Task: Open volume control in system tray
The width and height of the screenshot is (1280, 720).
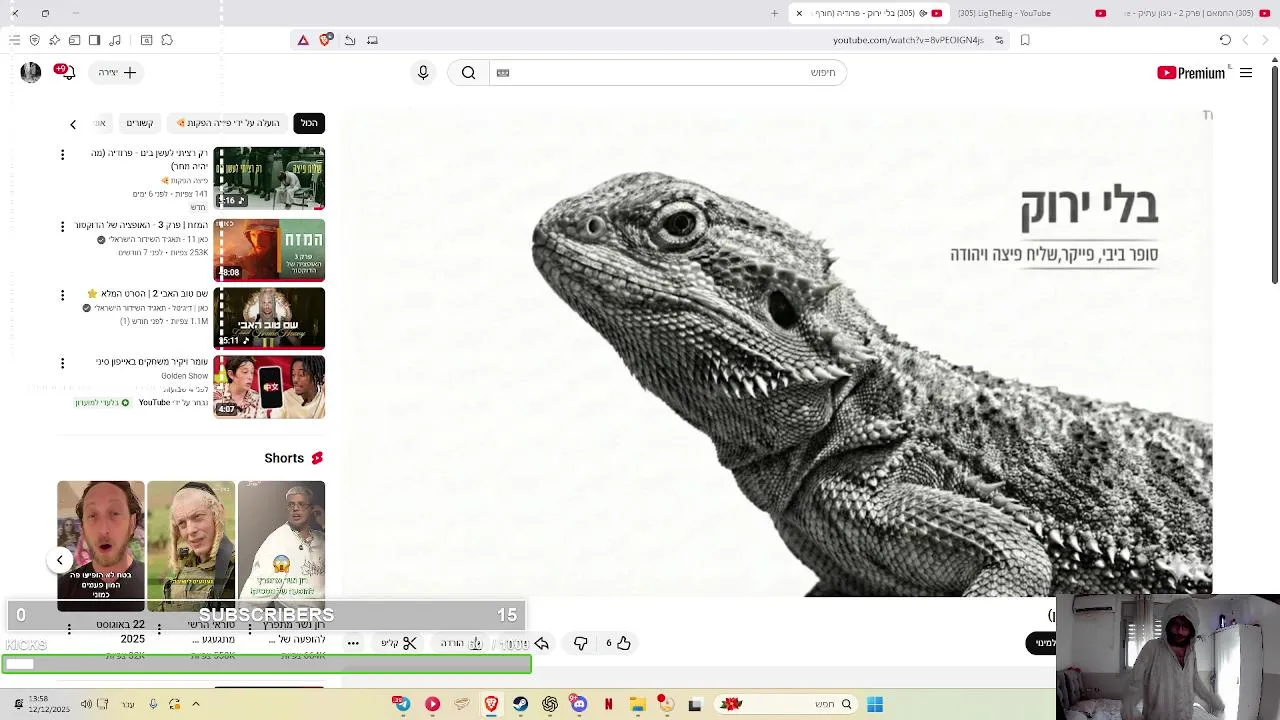Action: point(86,704)
